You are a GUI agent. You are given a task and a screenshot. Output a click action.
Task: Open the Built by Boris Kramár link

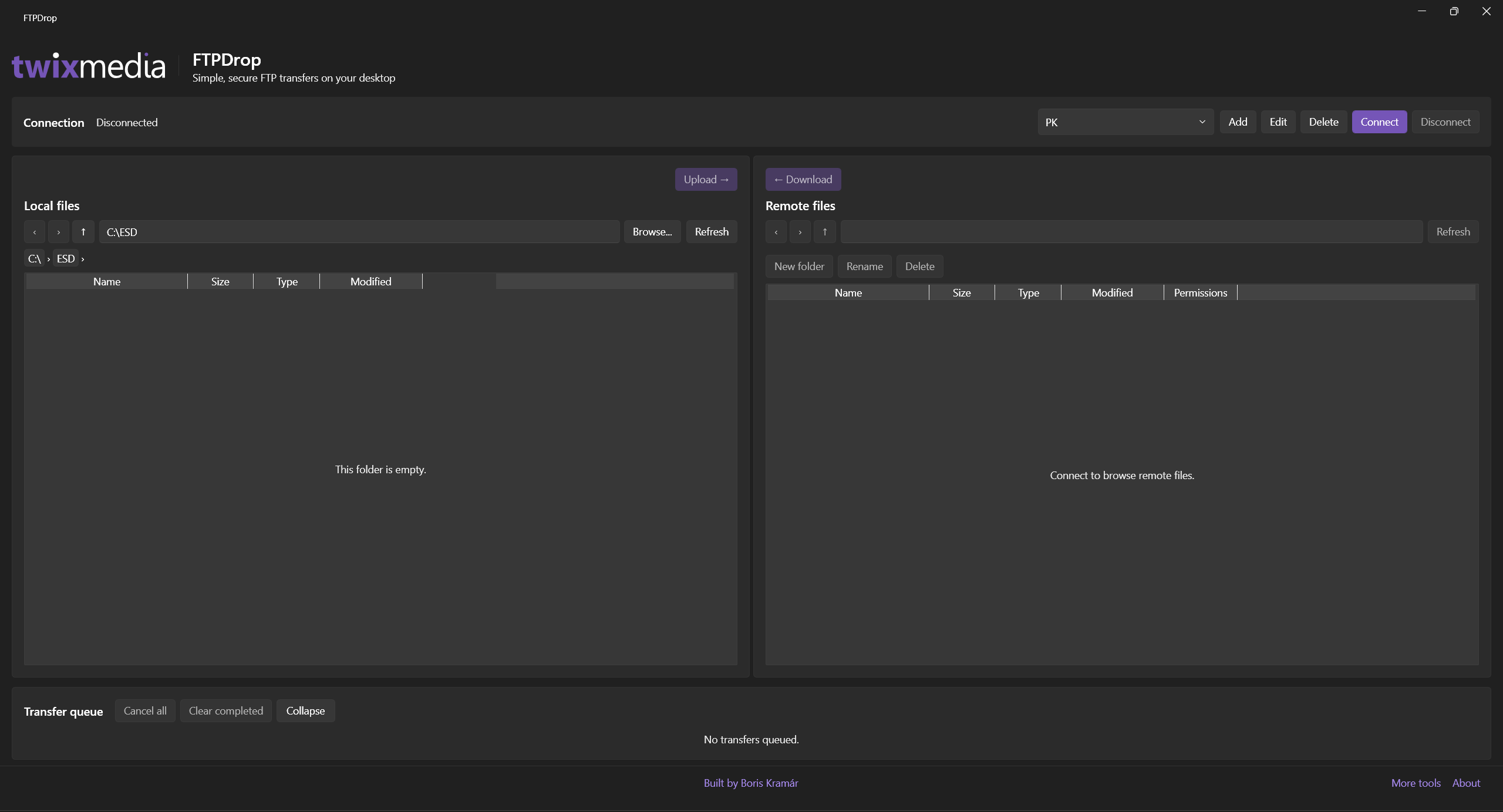click(x=751, y=783)
